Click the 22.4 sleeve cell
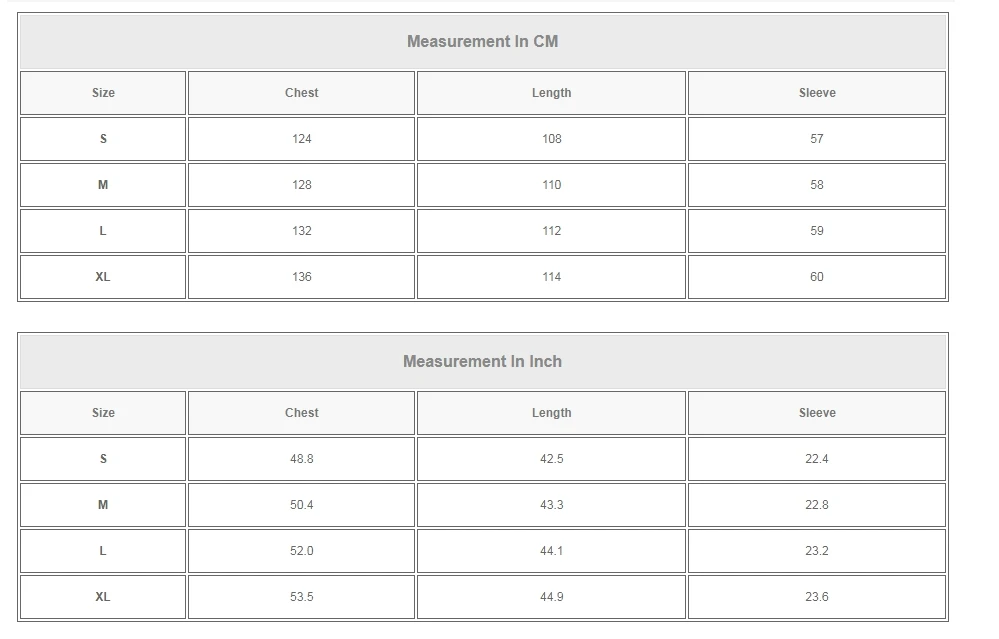 [817, 459]
